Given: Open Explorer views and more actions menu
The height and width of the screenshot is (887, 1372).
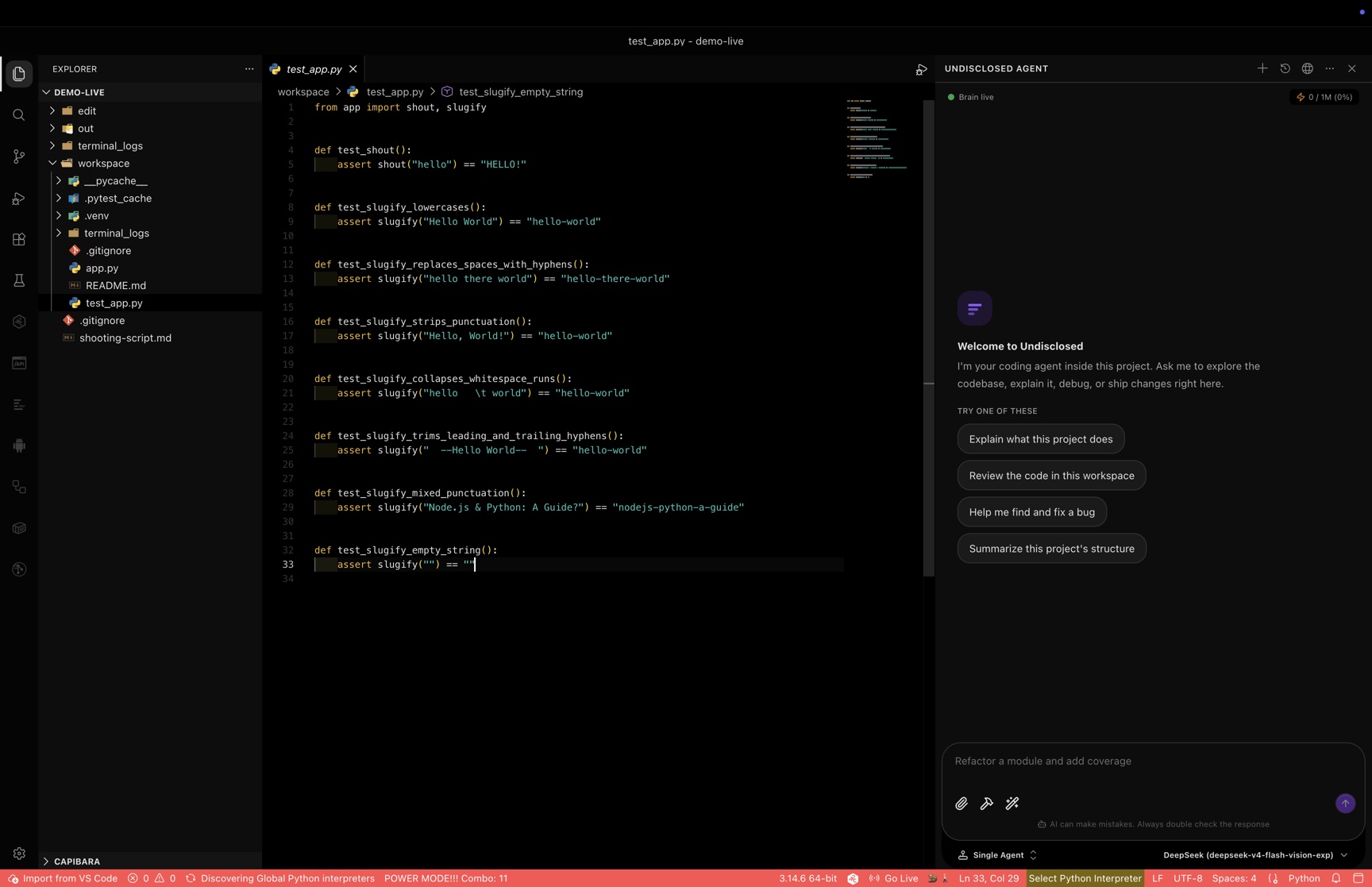Looking at the screenshot, I should (249, 69).
